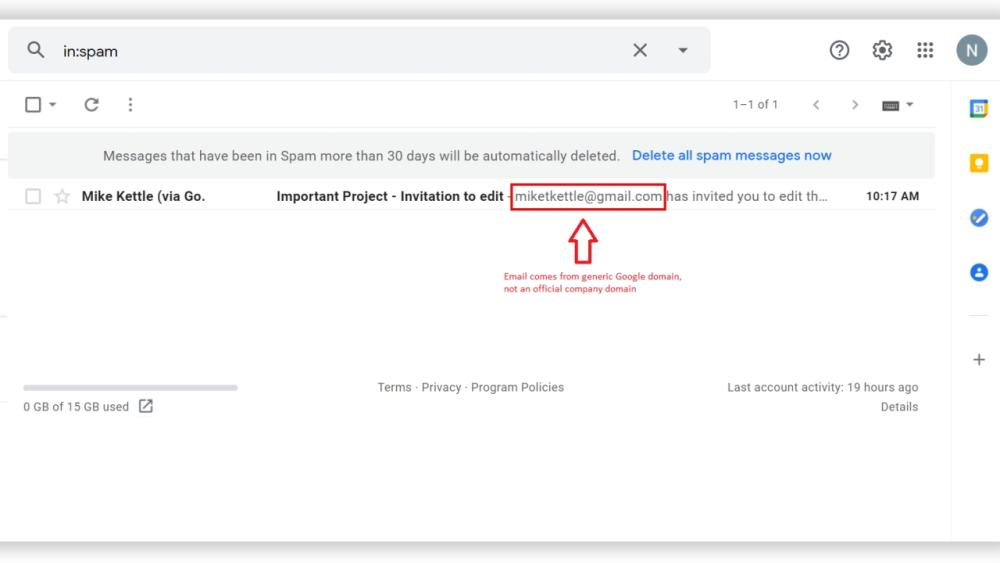Open the storage management external-link icon

pos(145,406)
